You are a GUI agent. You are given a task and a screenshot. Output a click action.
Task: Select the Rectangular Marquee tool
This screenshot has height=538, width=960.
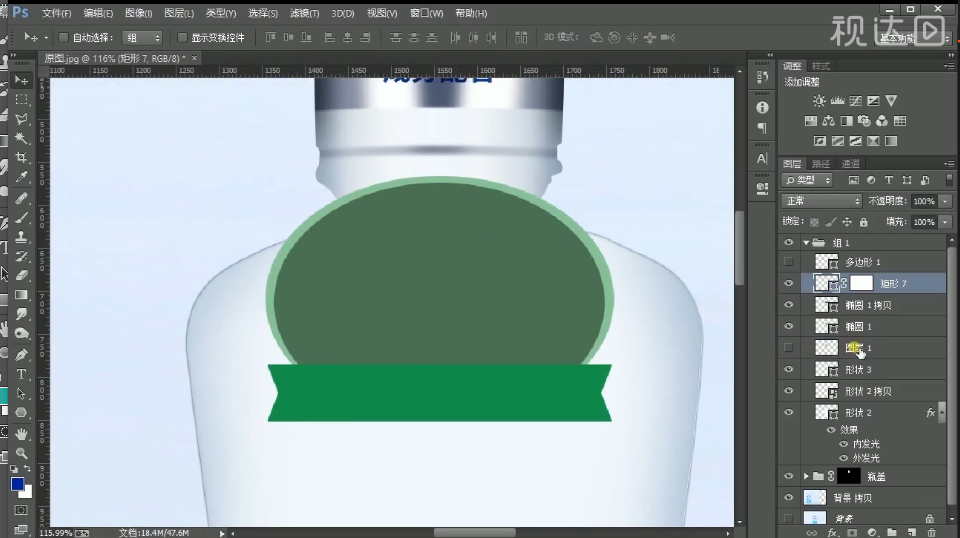tap(21, 100)
